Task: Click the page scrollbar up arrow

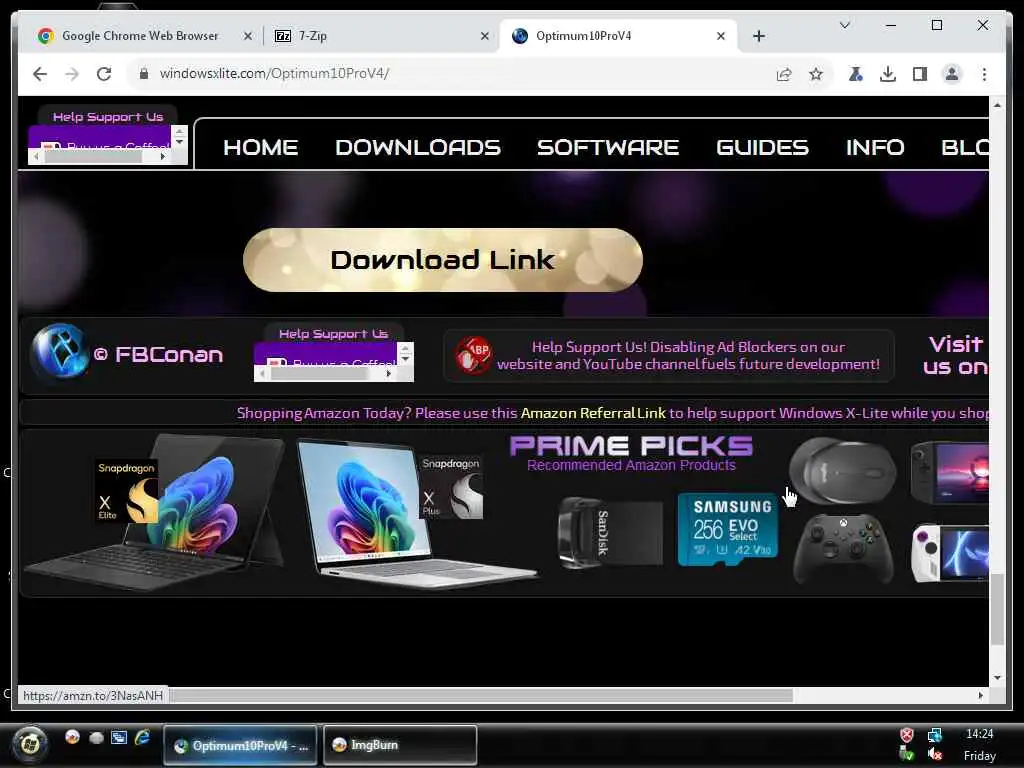Action: coord(997,104)
